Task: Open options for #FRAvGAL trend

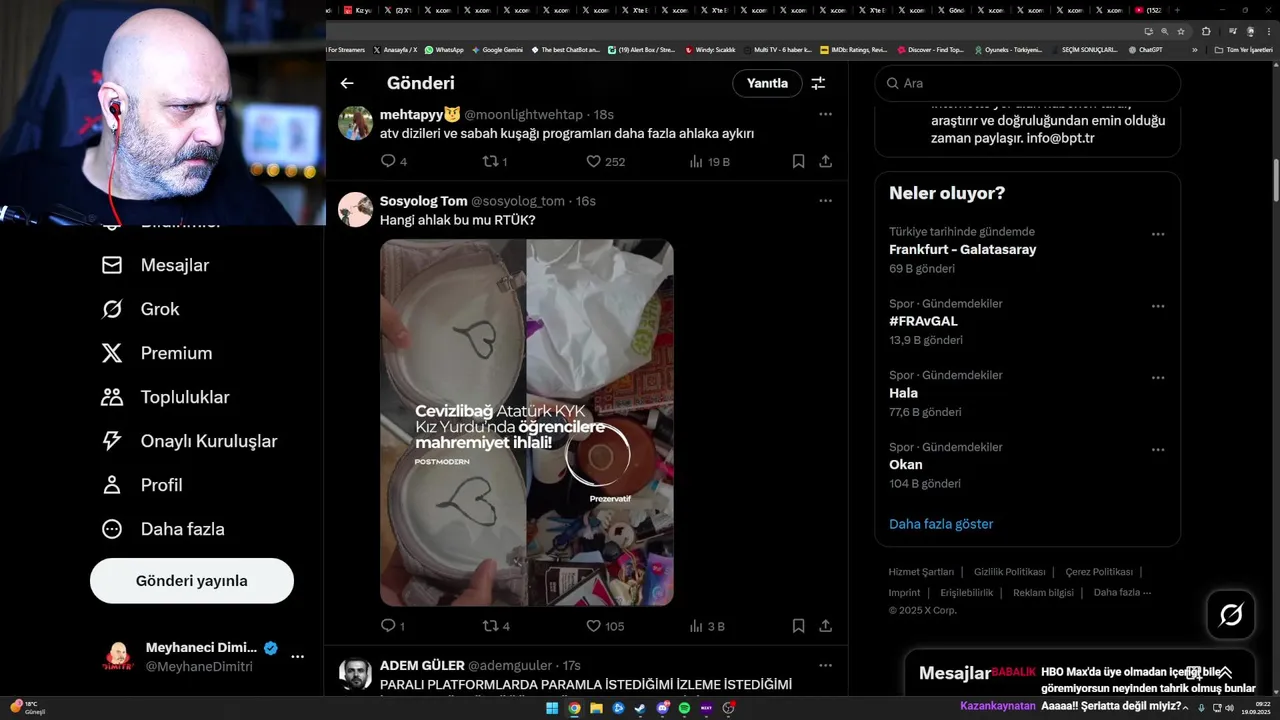Action: tap(1158, 306)
